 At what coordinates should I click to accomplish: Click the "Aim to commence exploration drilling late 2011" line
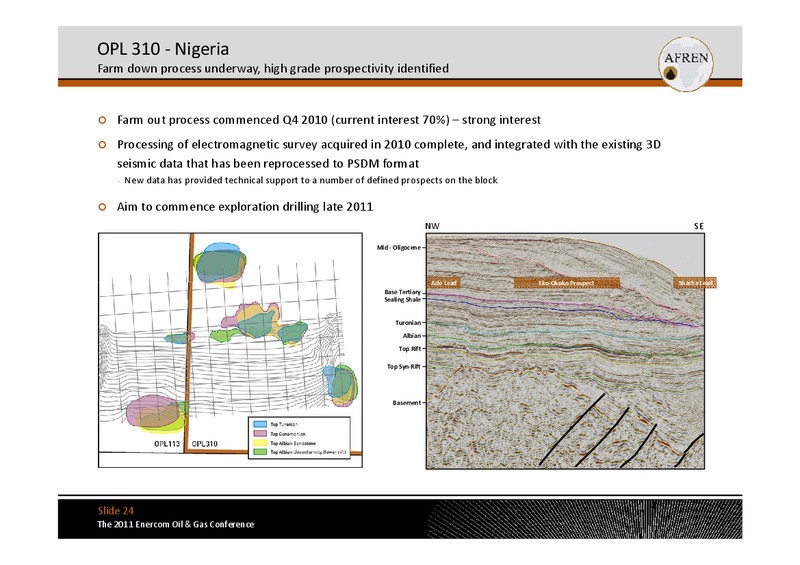click(245, 207)
